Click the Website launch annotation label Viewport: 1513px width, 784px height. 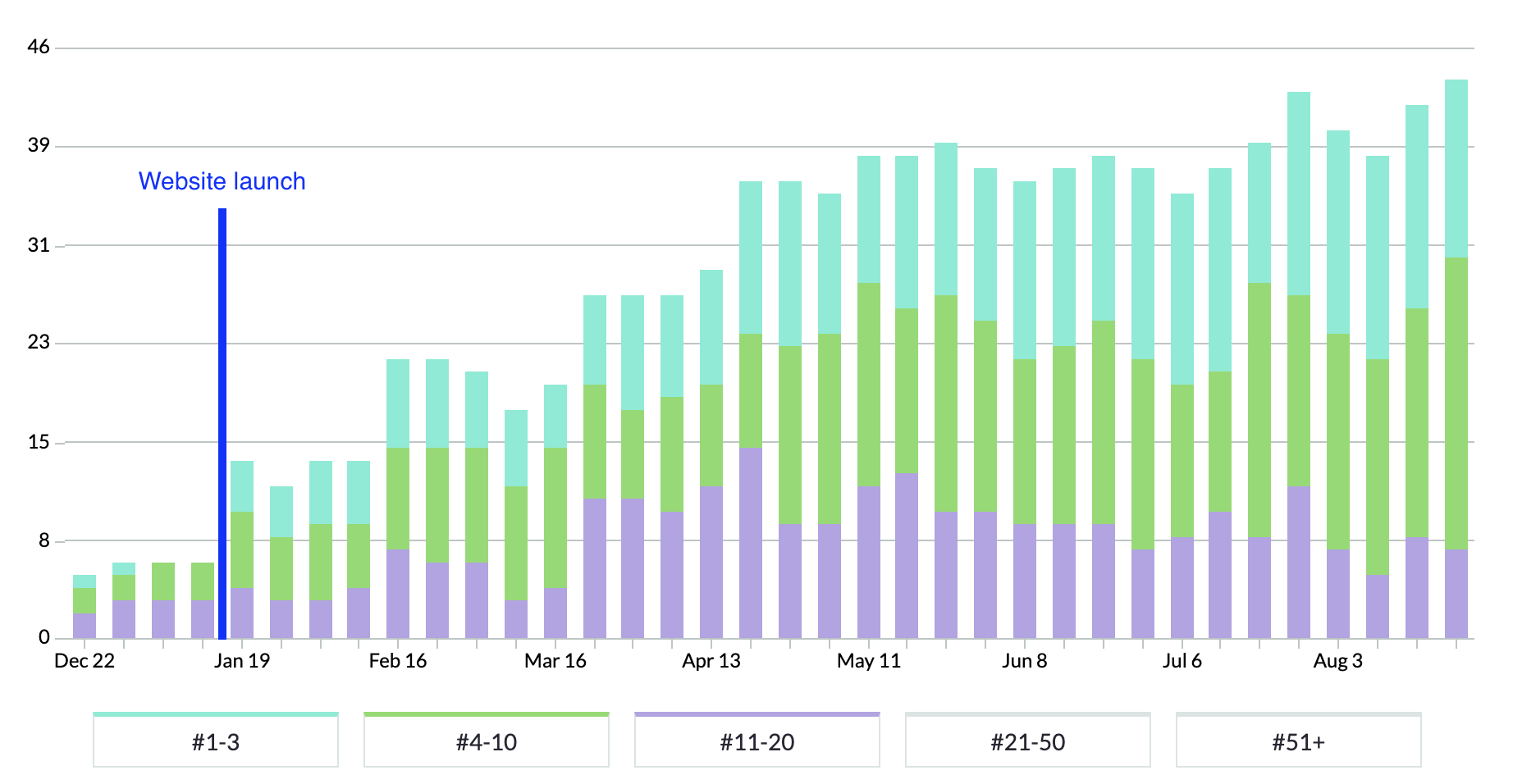[222, 181]
